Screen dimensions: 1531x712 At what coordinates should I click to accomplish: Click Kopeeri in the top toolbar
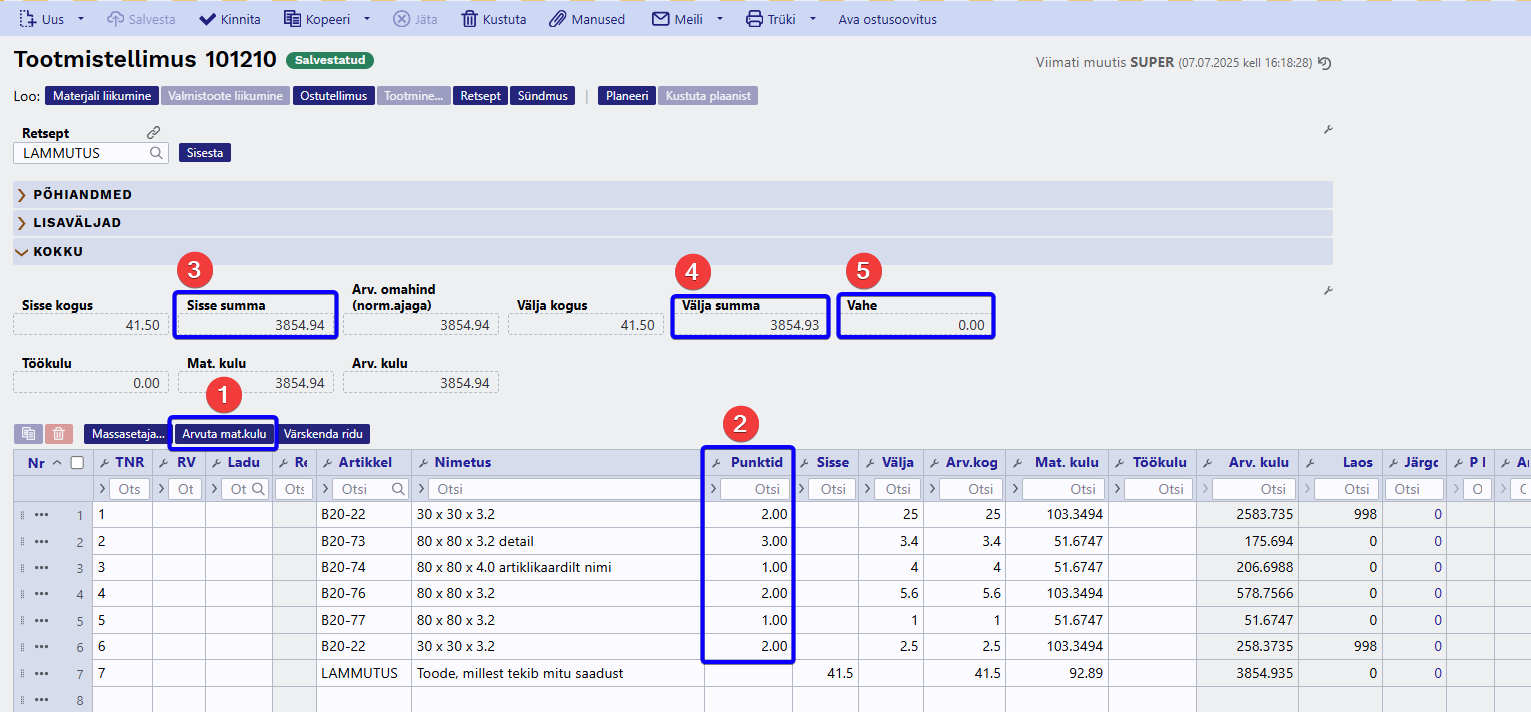(x=318, y=19)
